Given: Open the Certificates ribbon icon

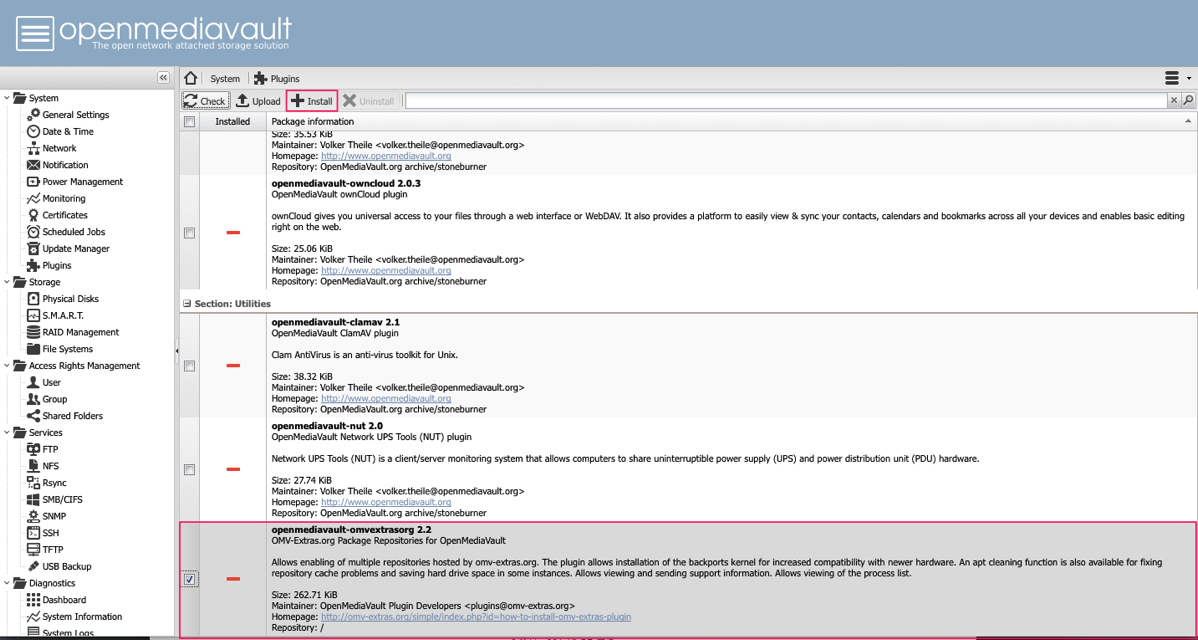Looking at the screenshot, I should click(33, 215).
